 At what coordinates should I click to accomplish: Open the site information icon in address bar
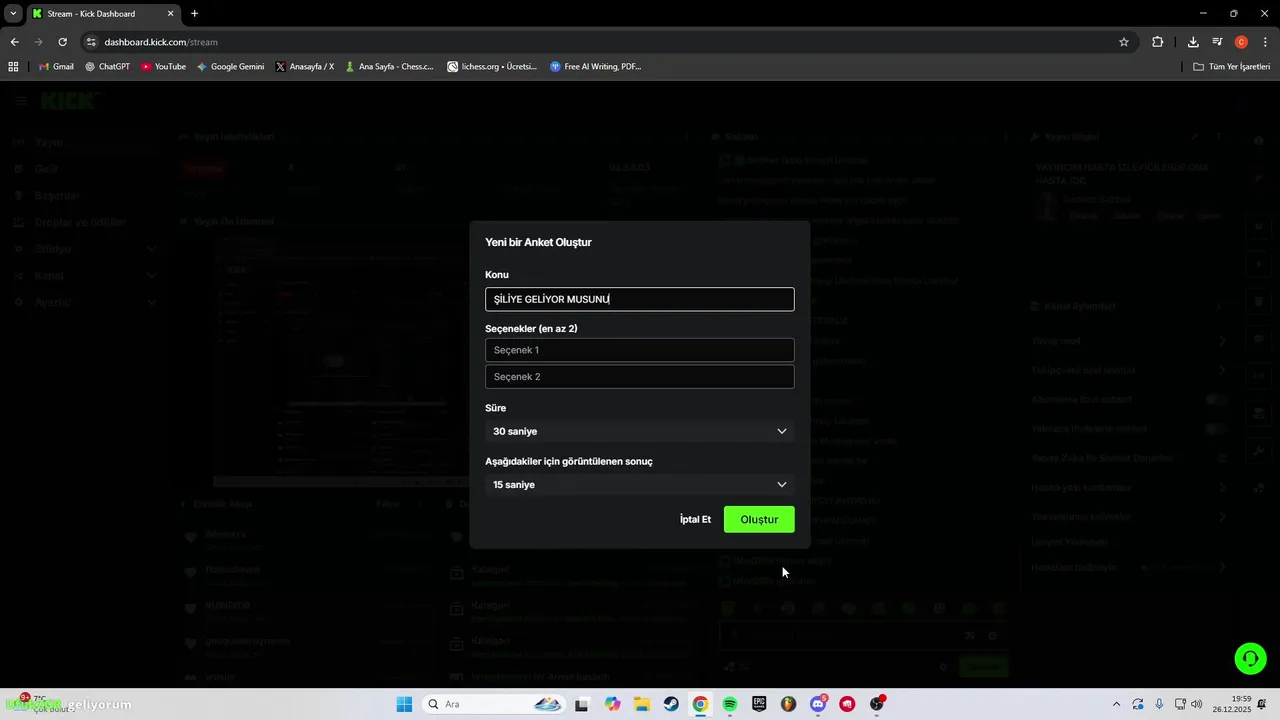click(x=91, y=42)
